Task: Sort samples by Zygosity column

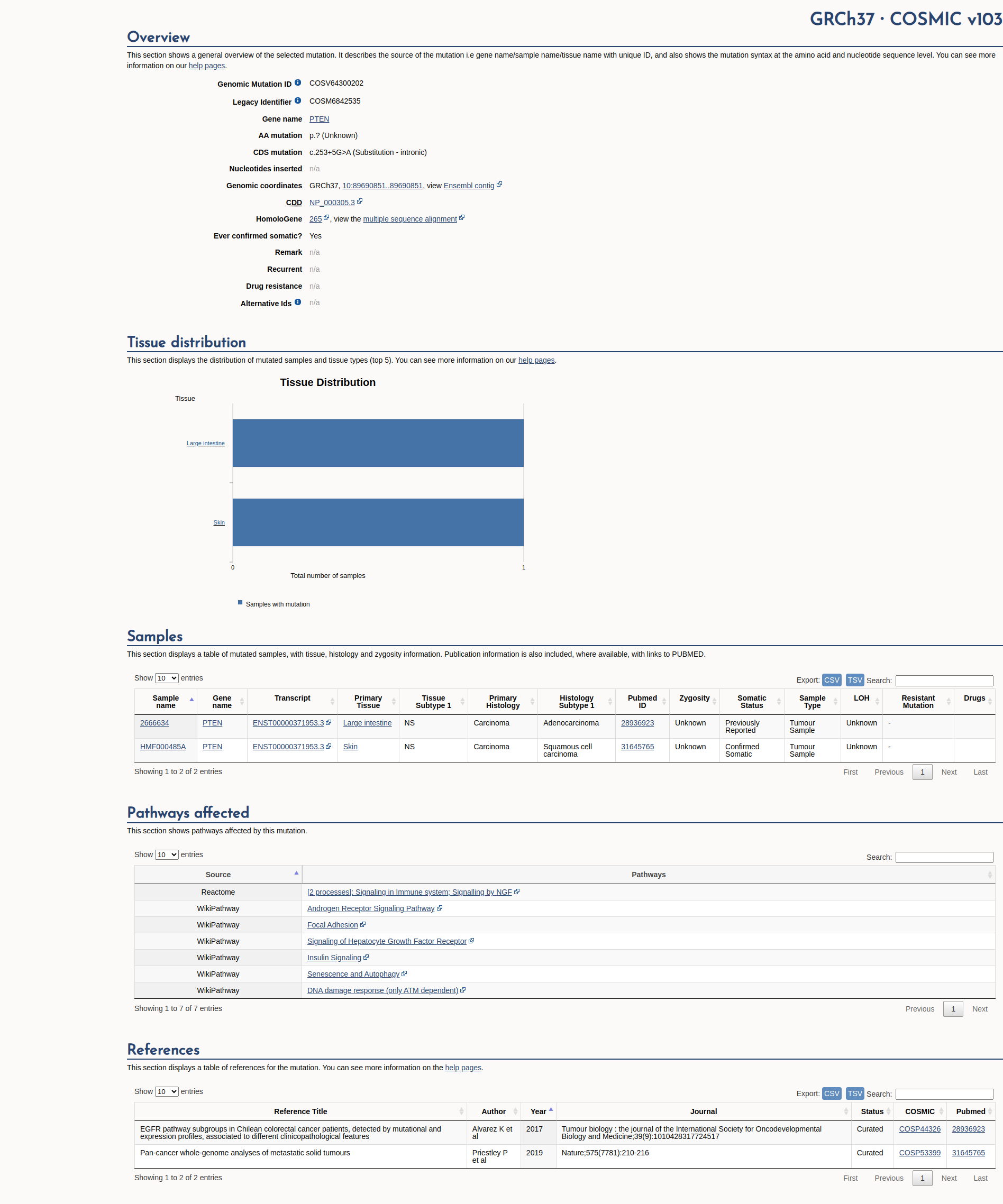Action: point(695,702)
